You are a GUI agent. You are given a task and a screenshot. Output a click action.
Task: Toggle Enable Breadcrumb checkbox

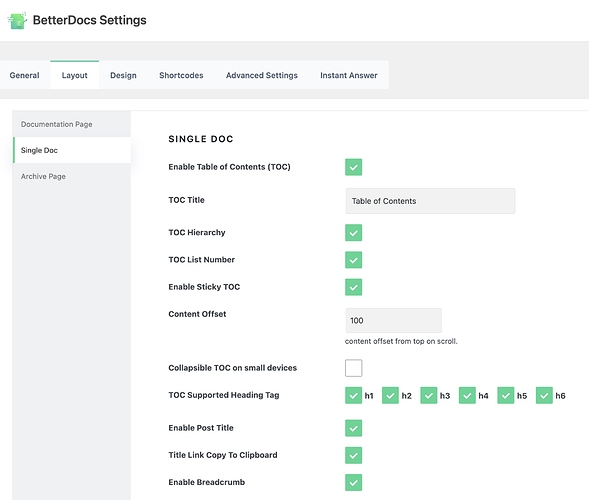click(353, 482)
